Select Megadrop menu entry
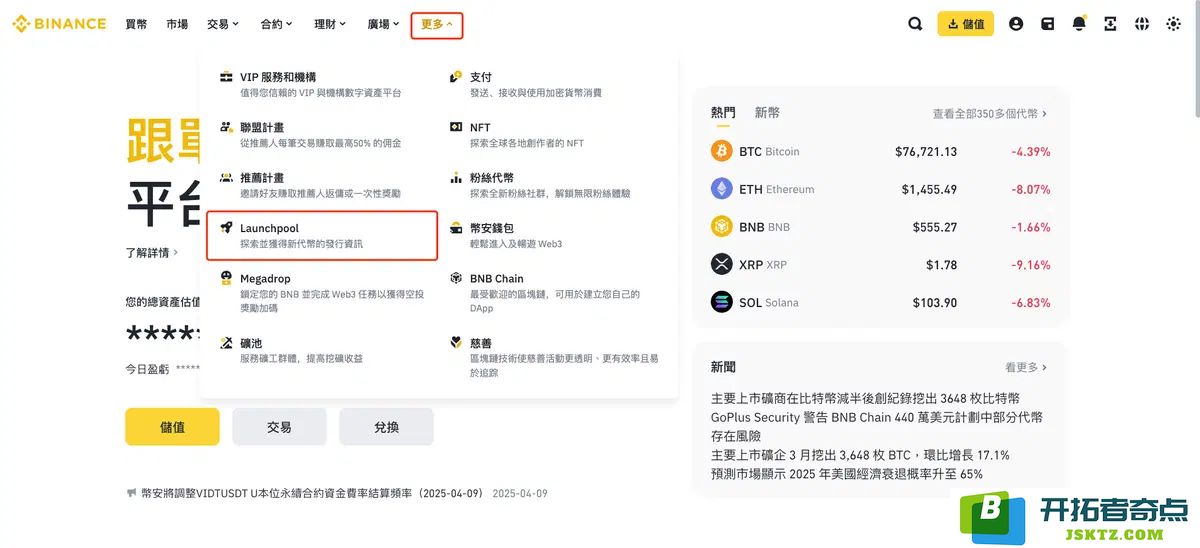The image size is (1200, 548). point(322,292)
